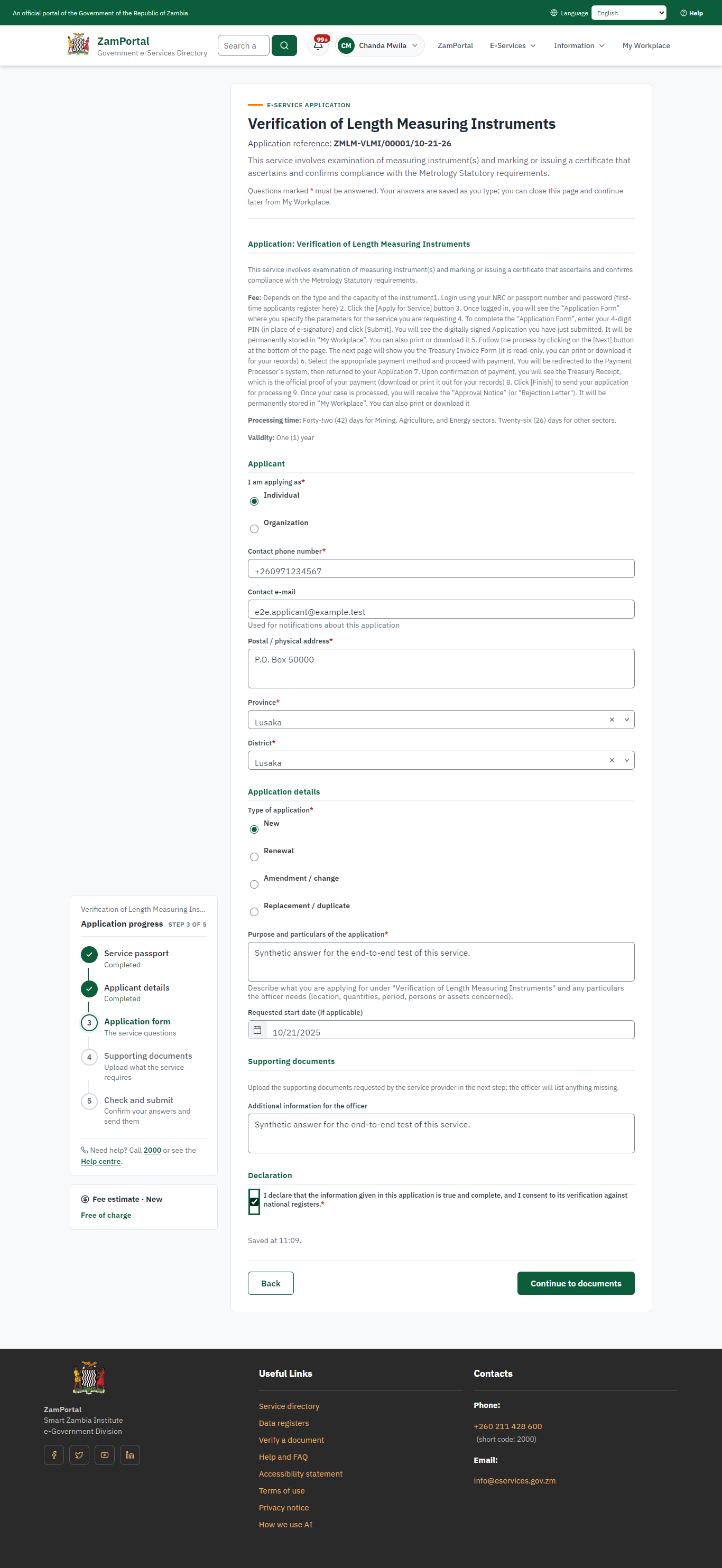Open the Help centre link
722x1568 pixels.
101,1161
